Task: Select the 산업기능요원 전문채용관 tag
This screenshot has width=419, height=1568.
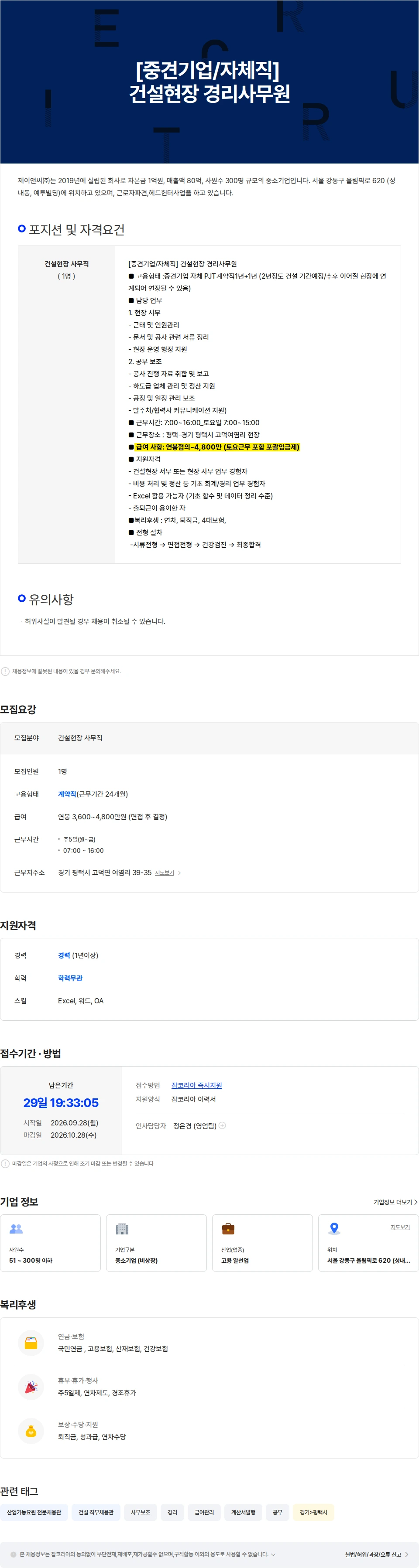Action: coord(34,1512)
